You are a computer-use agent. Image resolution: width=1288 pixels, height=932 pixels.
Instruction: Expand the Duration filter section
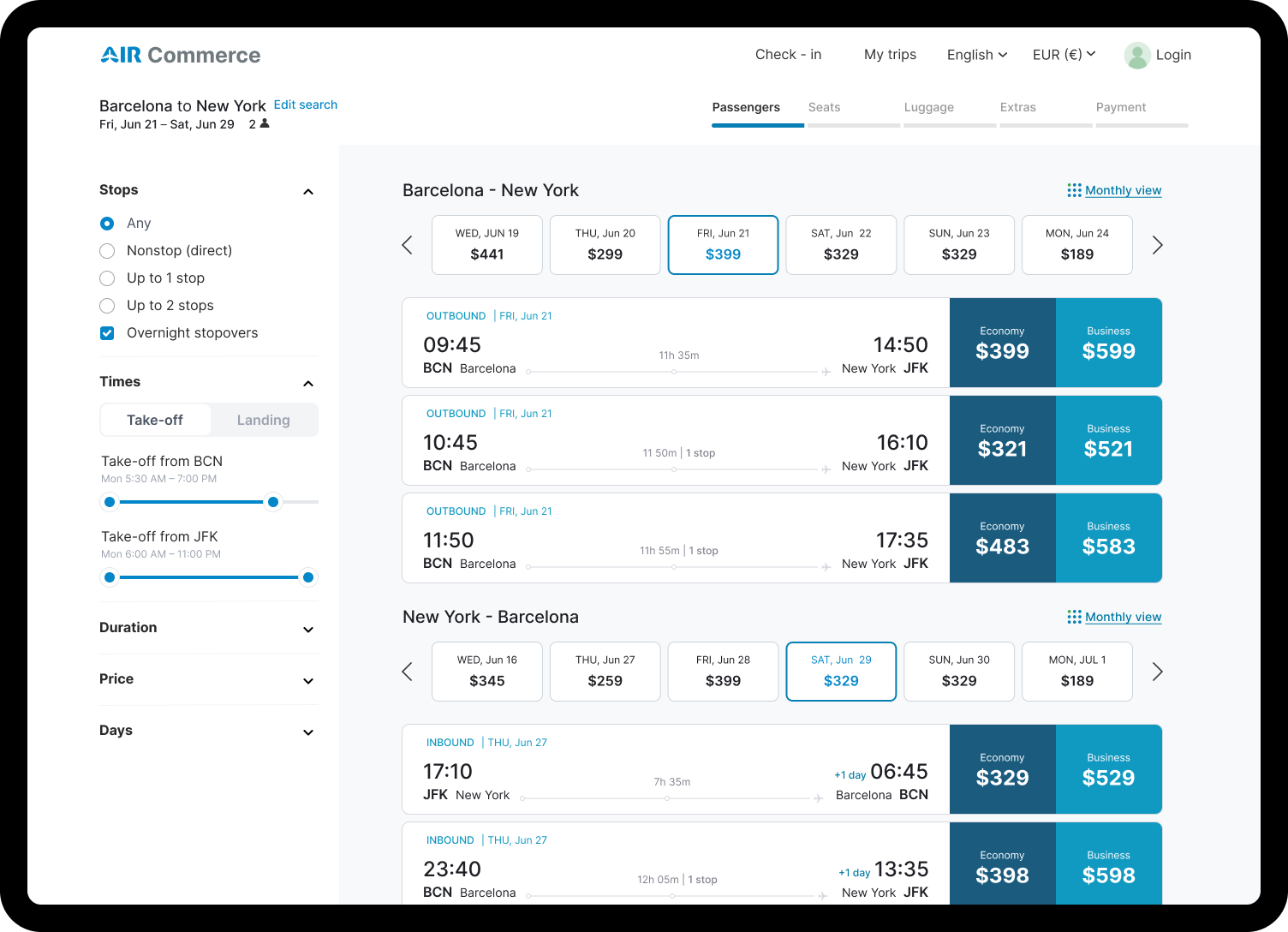pyautogui.click(x=308, y=629)
